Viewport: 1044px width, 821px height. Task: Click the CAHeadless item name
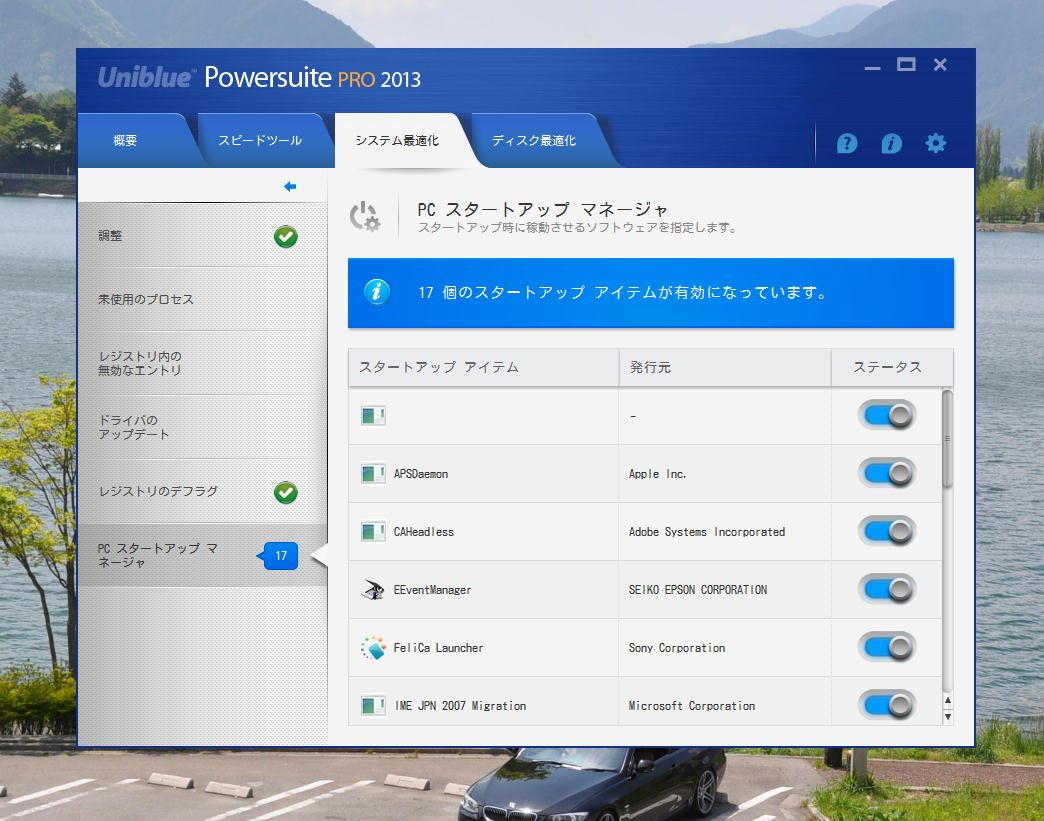pyautogui.click(x=423, y=532)
